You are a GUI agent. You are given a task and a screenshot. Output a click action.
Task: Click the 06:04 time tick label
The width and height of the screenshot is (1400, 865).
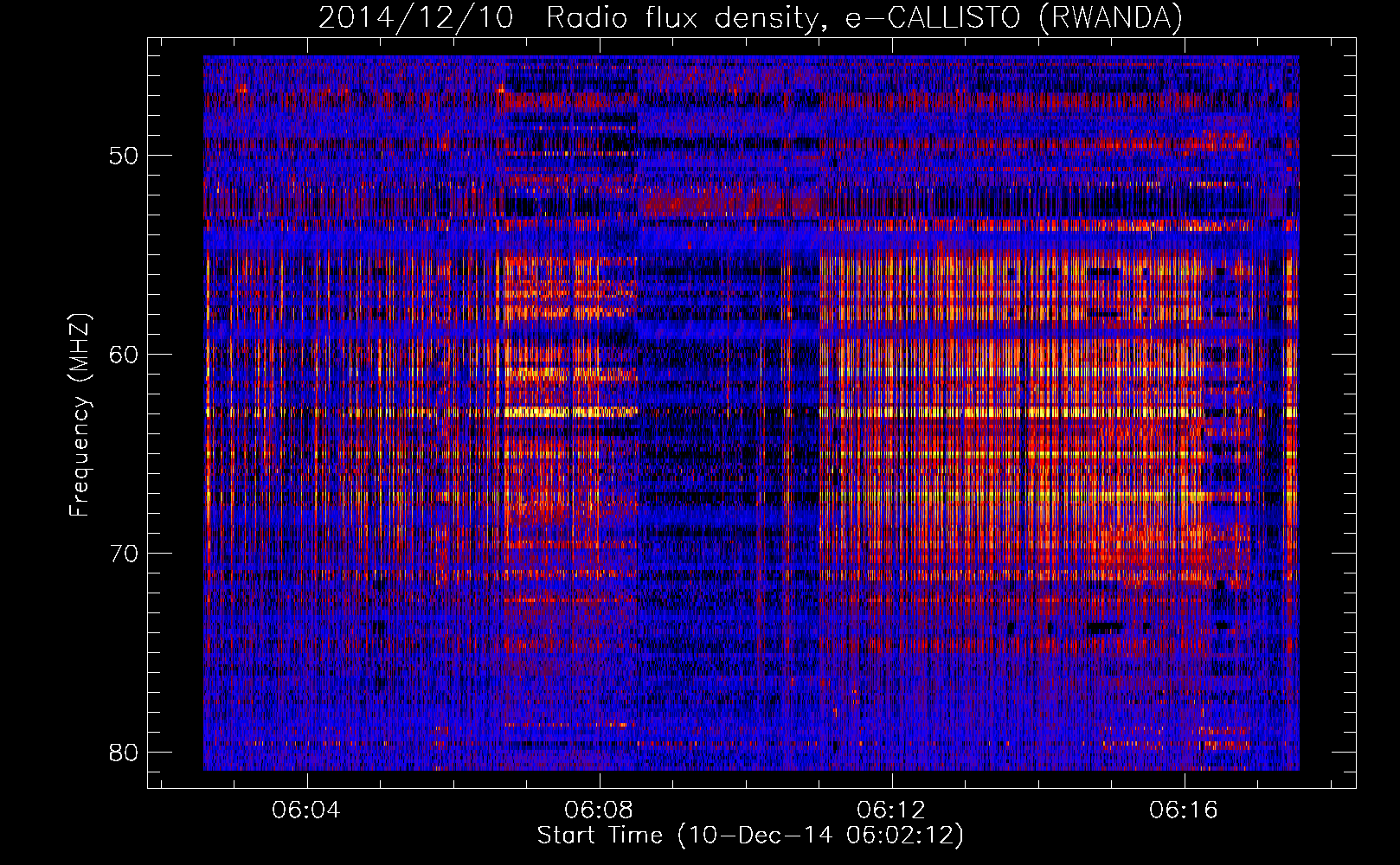click(x=306, y=810)
